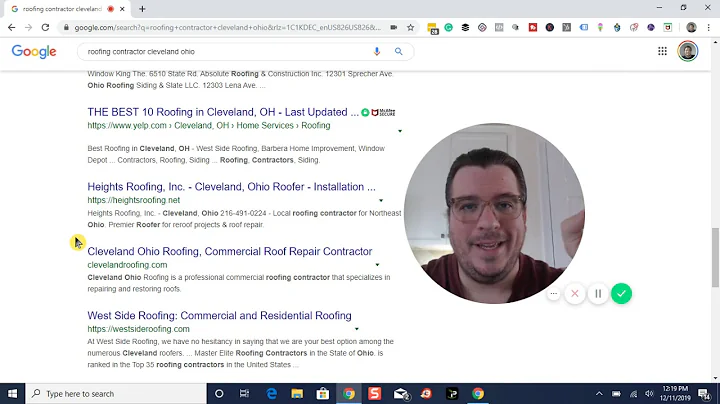Click the webcam bubble video preview

click(494, 213)
